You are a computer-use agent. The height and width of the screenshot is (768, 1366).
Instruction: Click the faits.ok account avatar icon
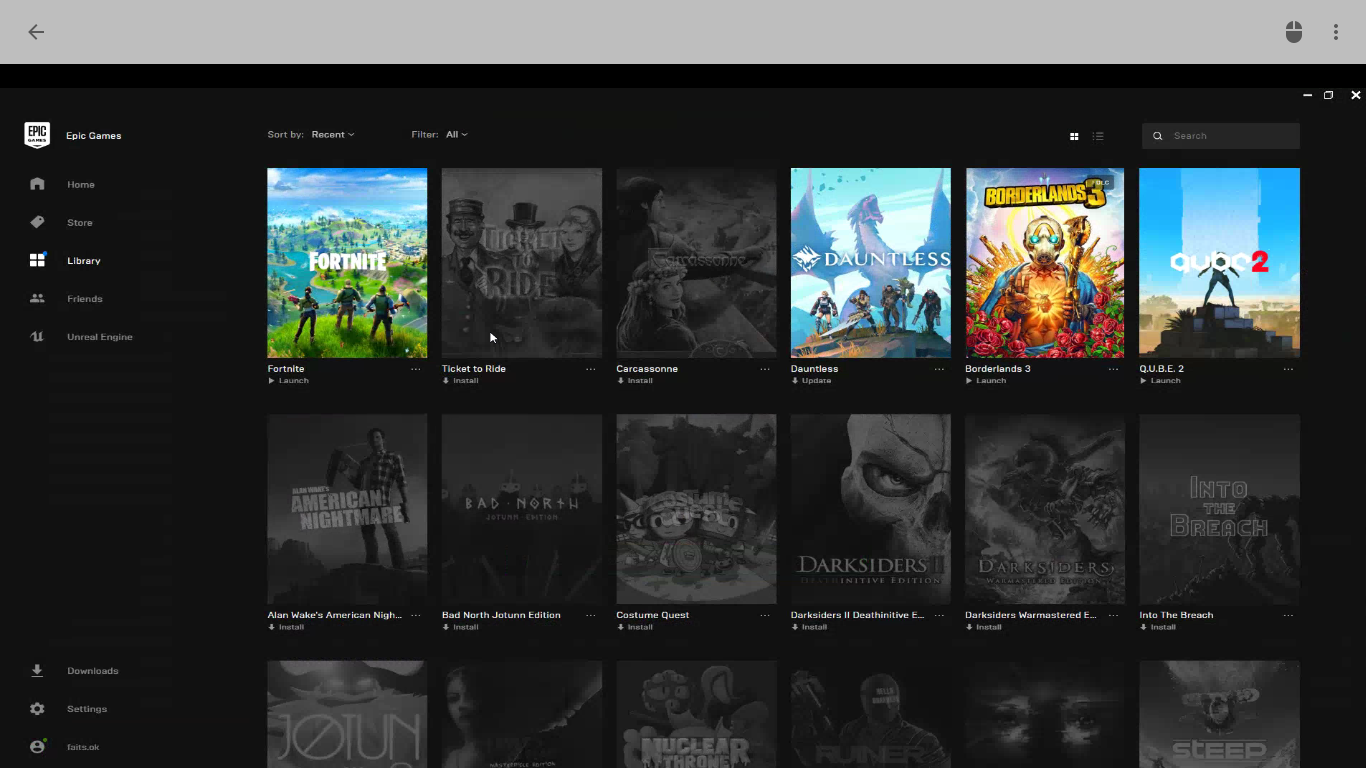coord(37,747)
